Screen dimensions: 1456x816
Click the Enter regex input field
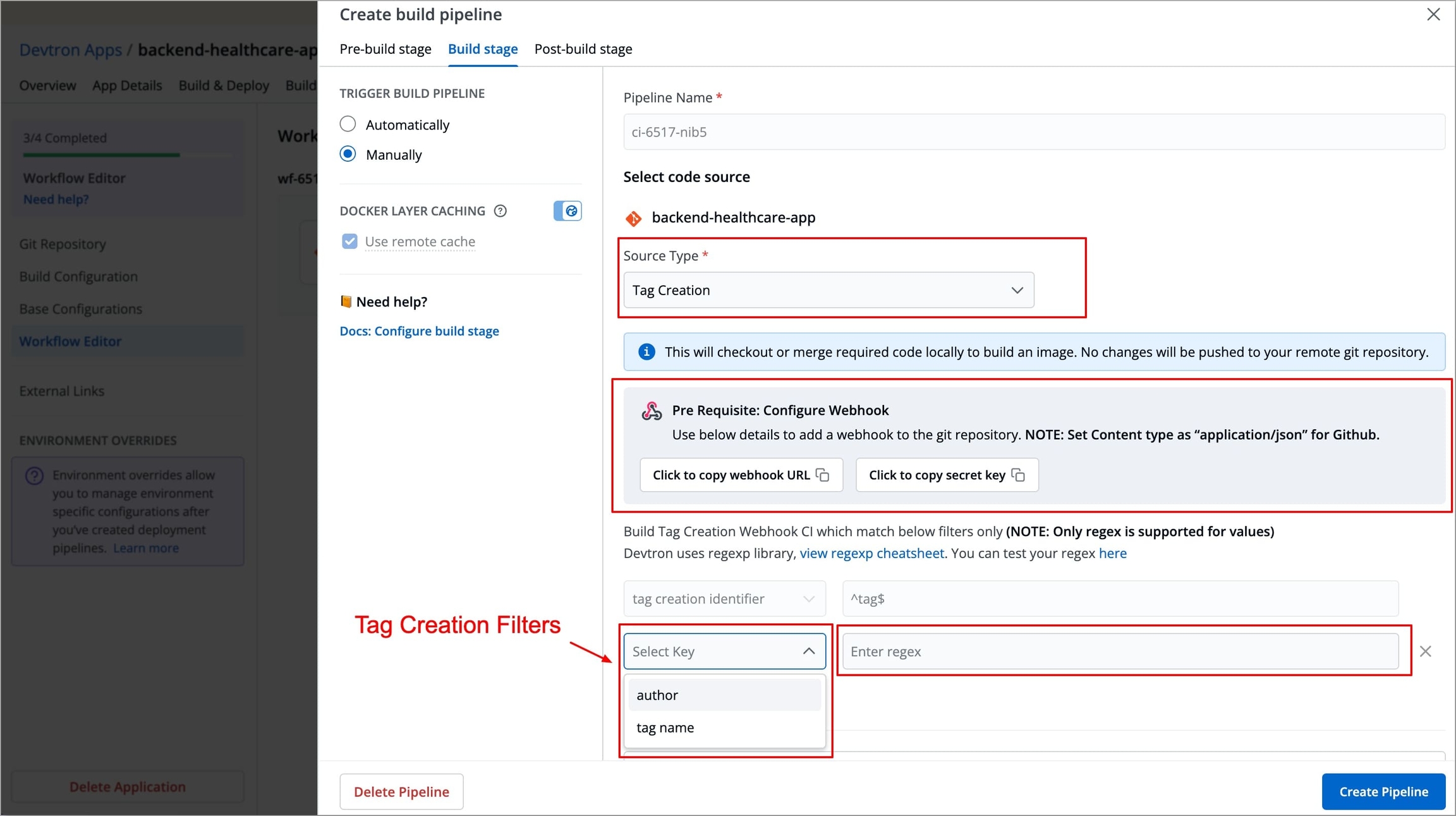coord(1120,652)
